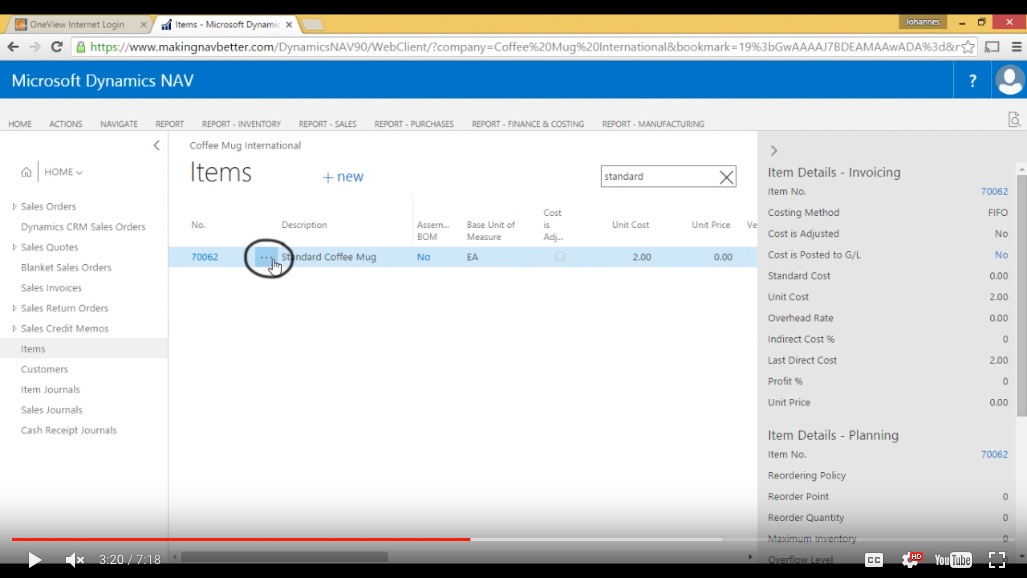Open REPORT - PURCHASES tab
Image resolution: width=1027 pixels, height=578 pixels.
tap(414, 124)
